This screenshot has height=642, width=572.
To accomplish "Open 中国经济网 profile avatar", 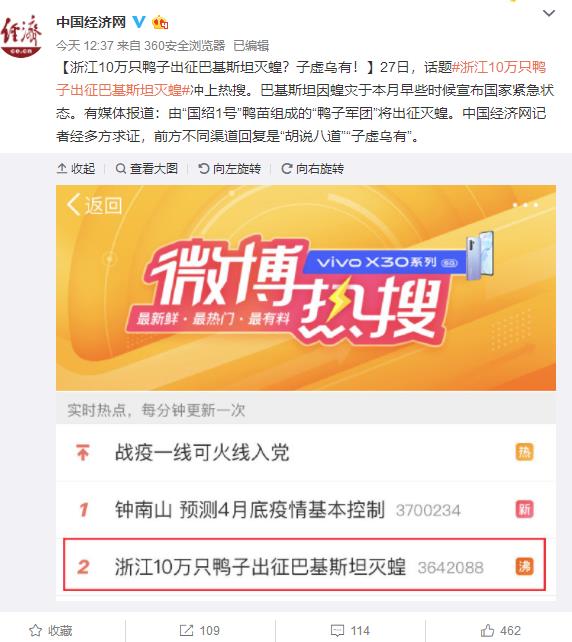I will pyautogui.click(x=21, y=36).
